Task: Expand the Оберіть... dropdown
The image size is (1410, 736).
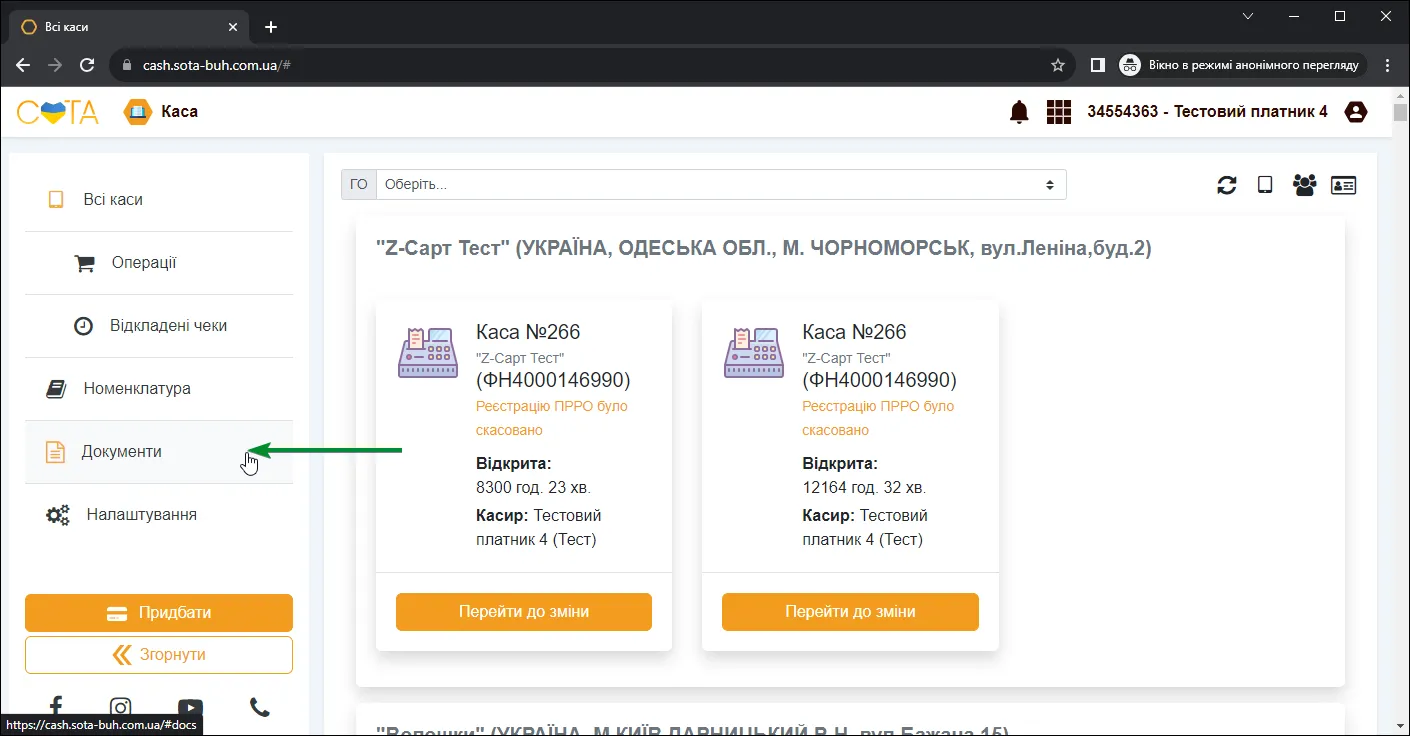Action: tap(721, 185)
